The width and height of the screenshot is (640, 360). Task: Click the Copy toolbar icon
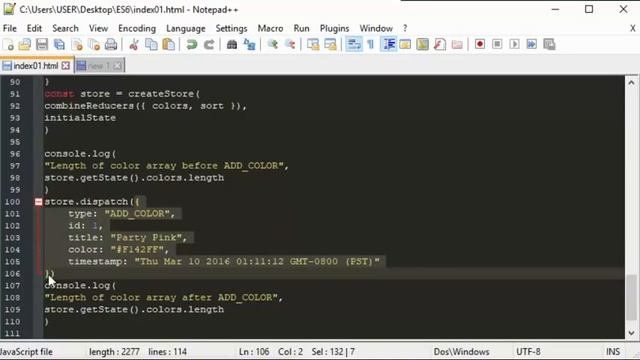(151, 44)
